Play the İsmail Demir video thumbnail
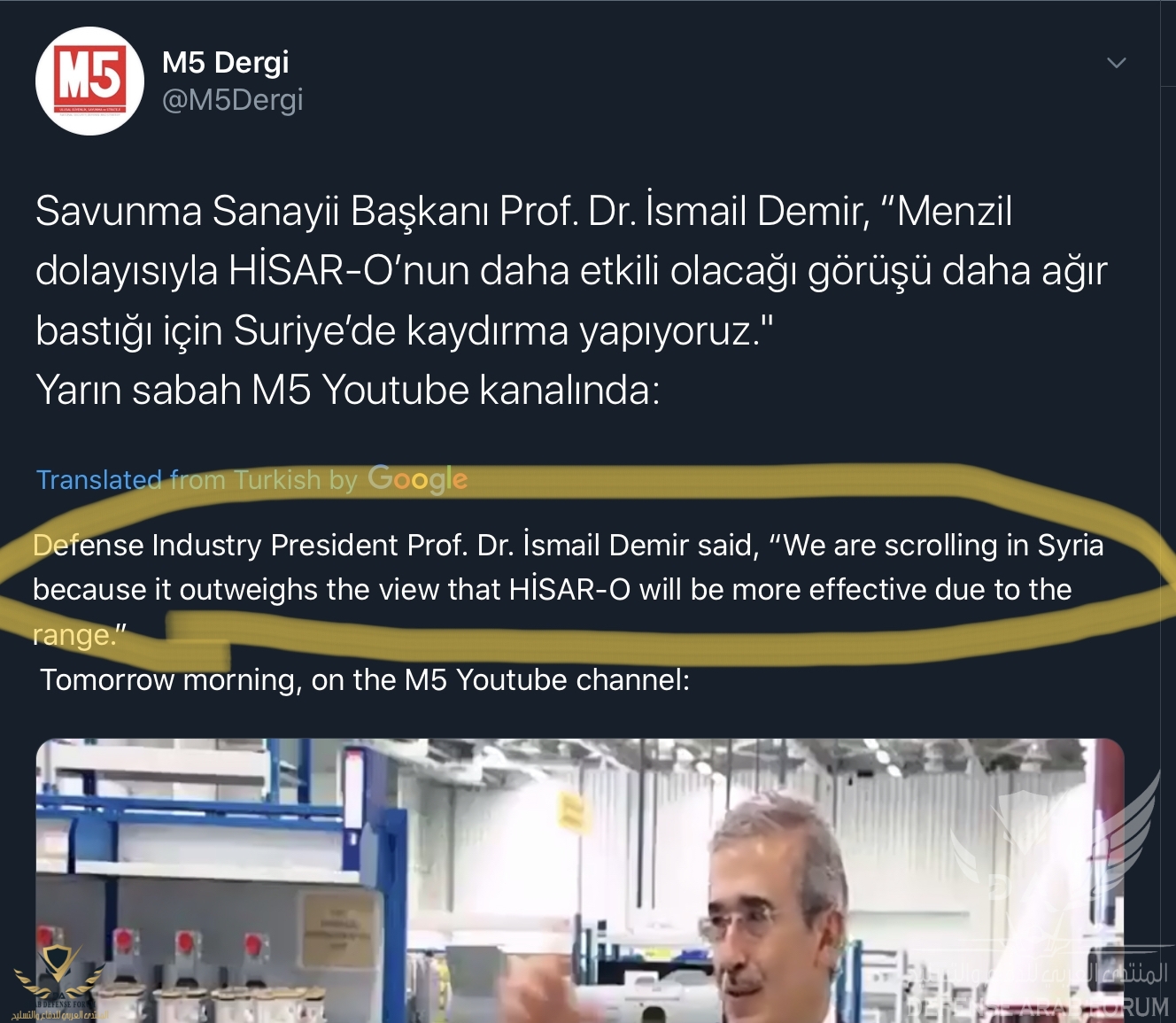This screenshot has width=1176, height=1023. click(580, 880)
